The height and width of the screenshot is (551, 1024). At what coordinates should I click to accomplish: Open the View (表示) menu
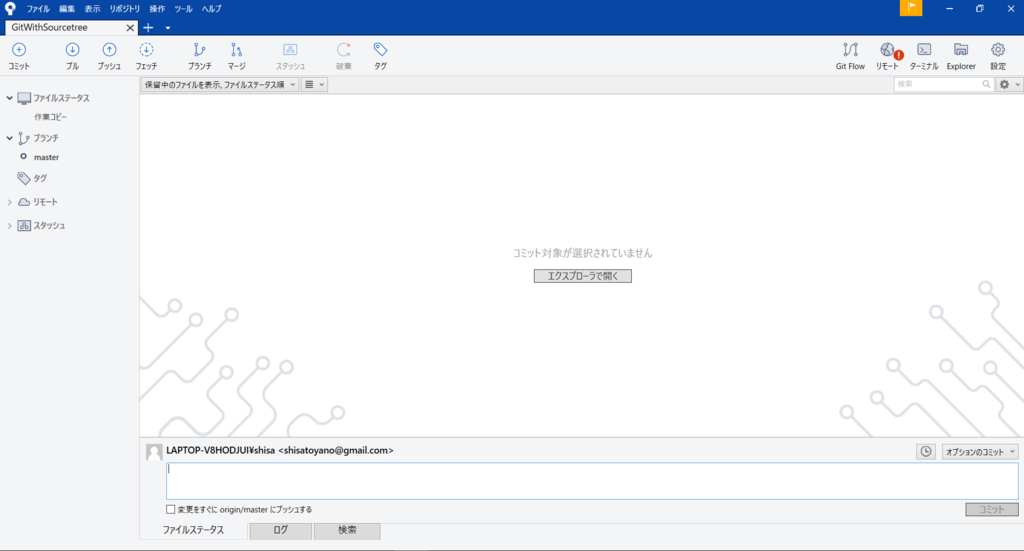click(x=92, y=8)
